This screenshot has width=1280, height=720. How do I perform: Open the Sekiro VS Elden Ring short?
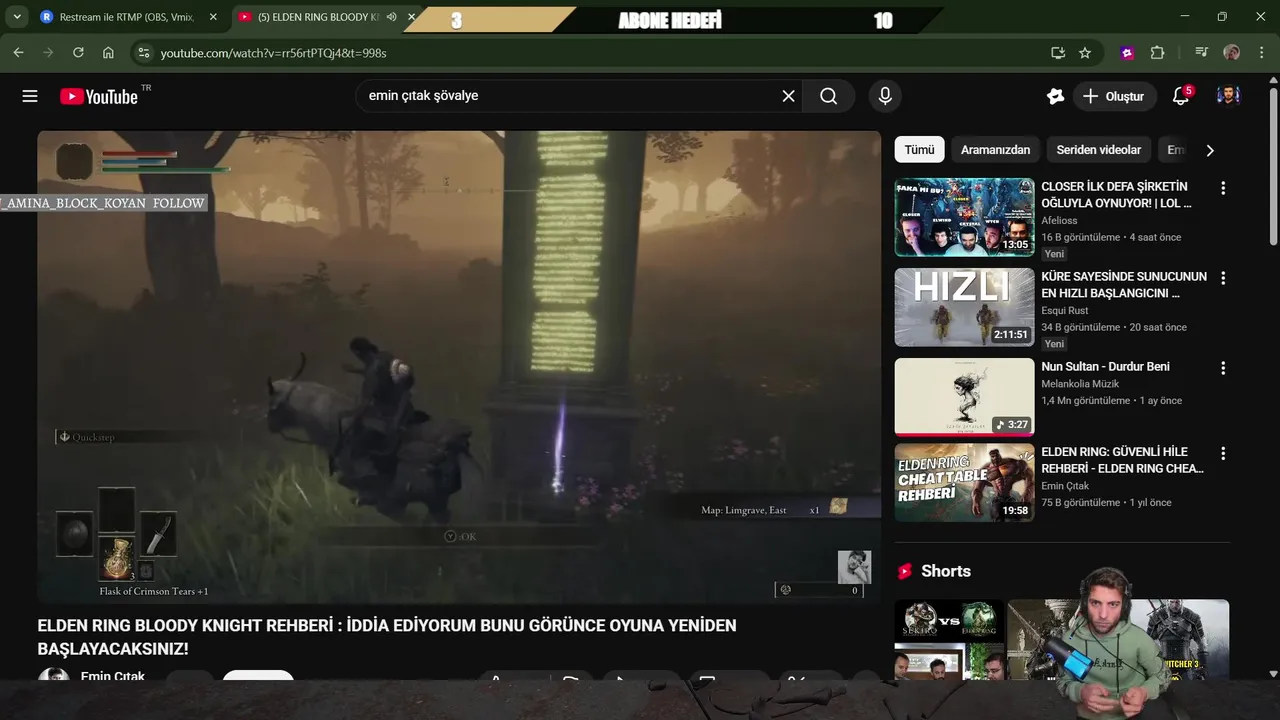tap(948, 639)
